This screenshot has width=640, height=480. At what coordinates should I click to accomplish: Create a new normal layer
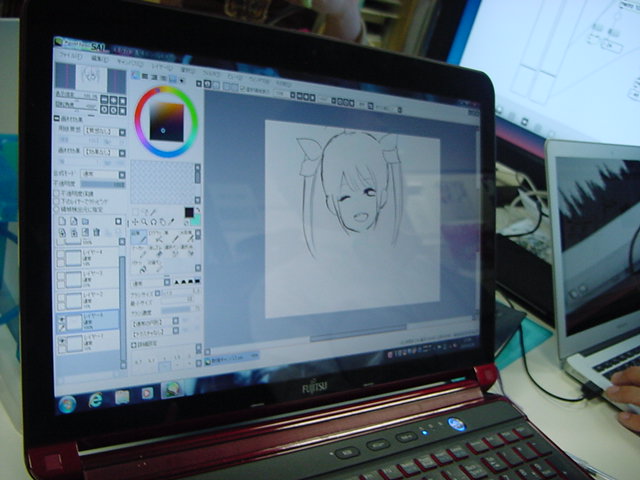[x=62, y=221]
